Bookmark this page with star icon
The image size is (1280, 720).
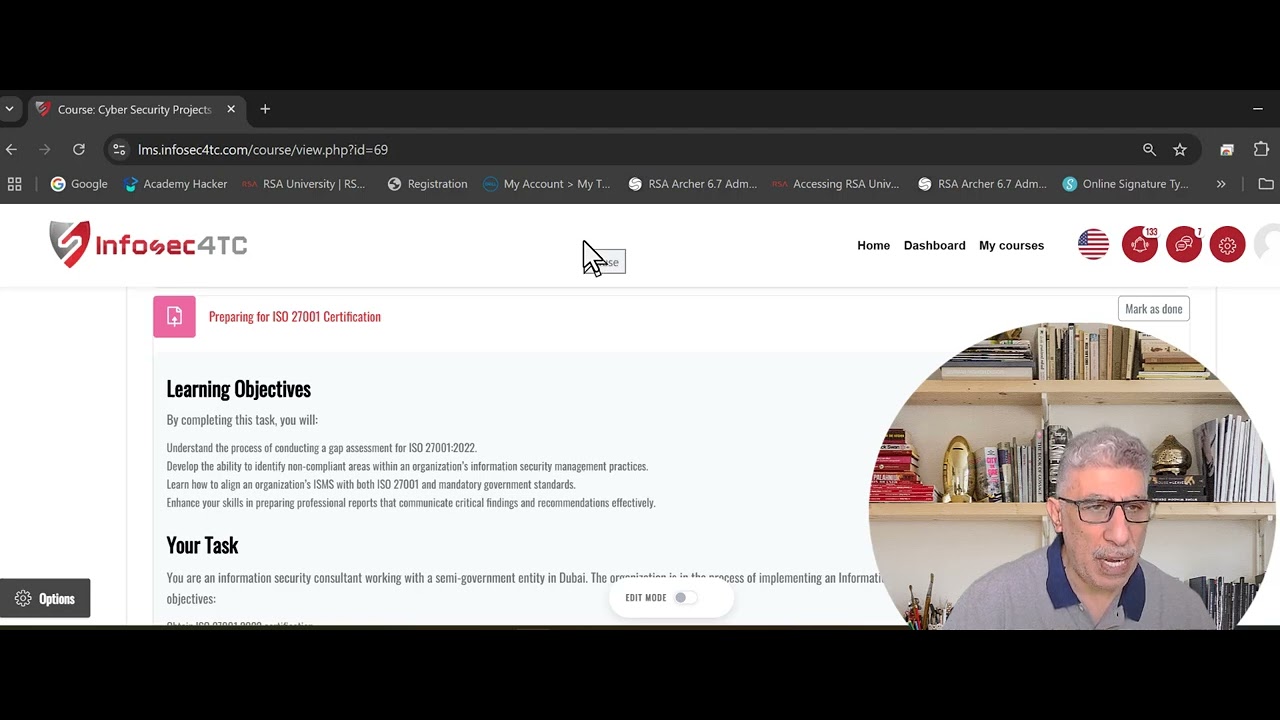tap(1180, 149)
